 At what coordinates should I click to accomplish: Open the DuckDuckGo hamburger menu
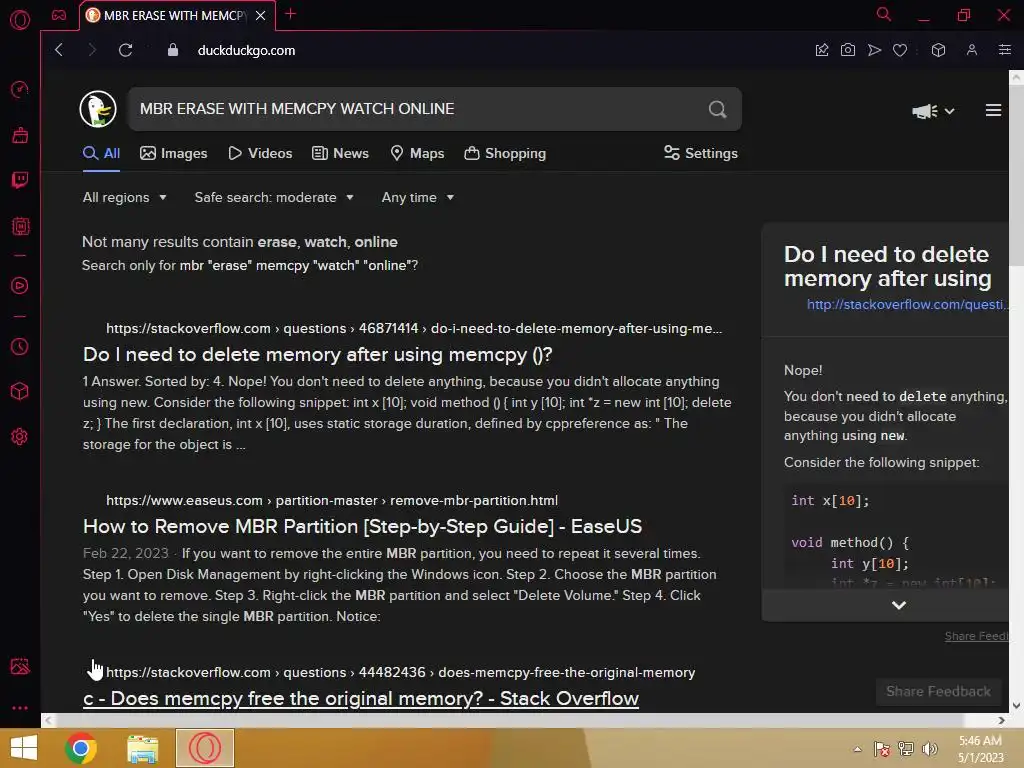coord(993,110)
